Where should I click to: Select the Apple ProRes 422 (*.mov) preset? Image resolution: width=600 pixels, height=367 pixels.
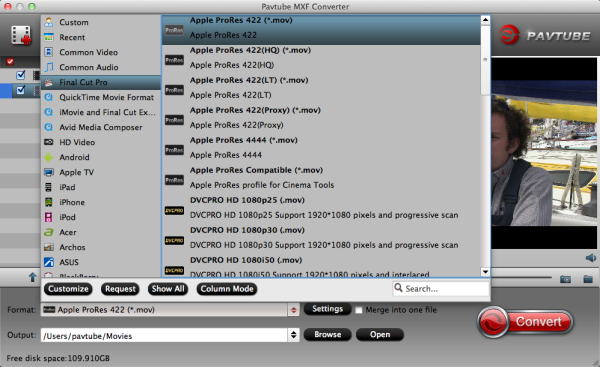pos(321,30)
